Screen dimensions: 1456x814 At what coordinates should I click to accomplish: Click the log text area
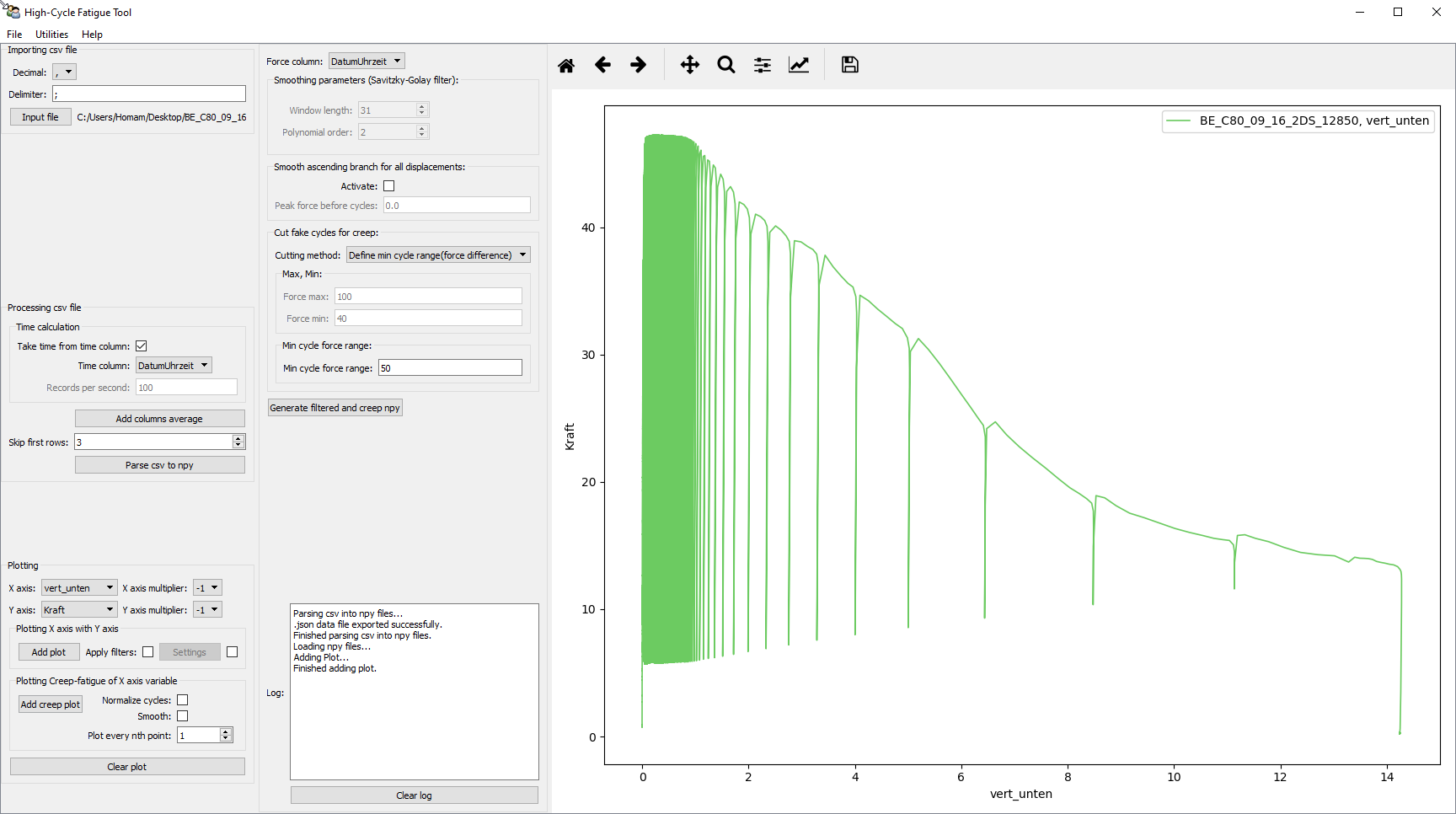pos(415,692)
